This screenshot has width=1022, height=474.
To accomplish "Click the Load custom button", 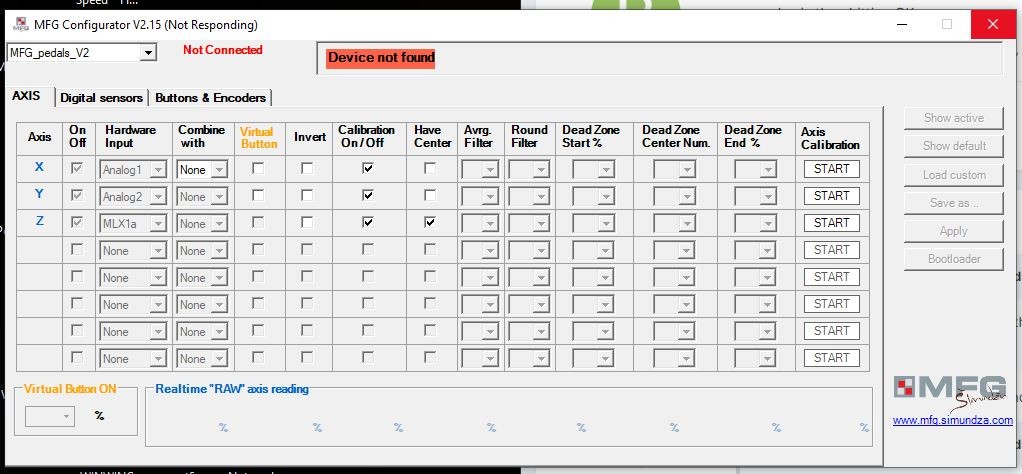I will pos(954,175).
